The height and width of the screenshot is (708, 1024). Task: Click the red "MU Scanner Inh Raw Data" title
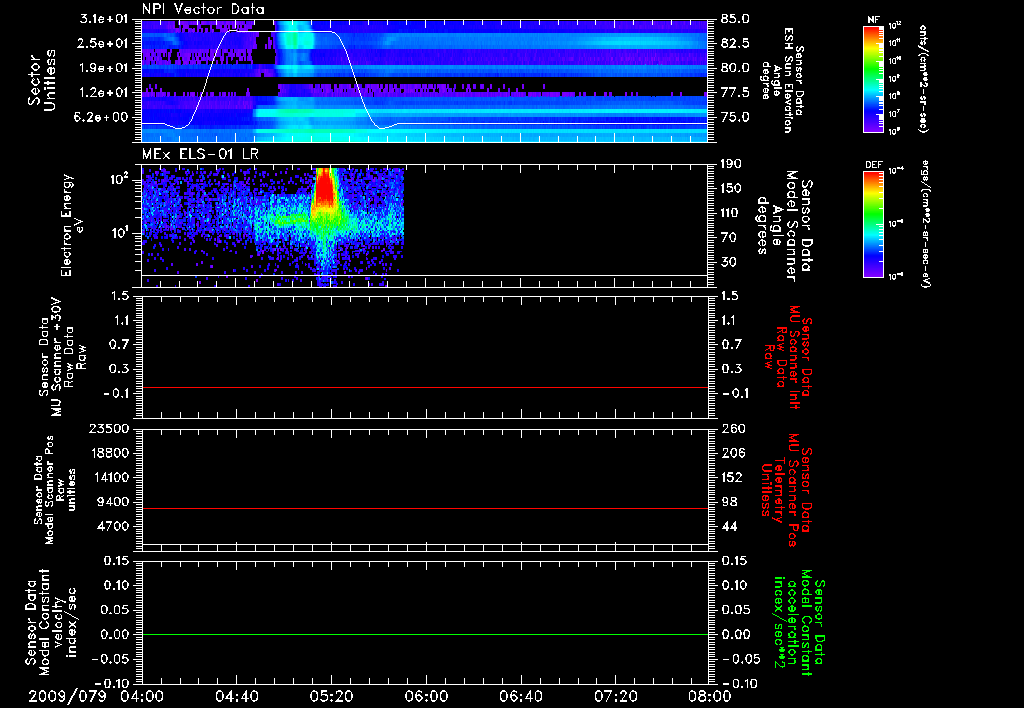click(x=788, y=357)
